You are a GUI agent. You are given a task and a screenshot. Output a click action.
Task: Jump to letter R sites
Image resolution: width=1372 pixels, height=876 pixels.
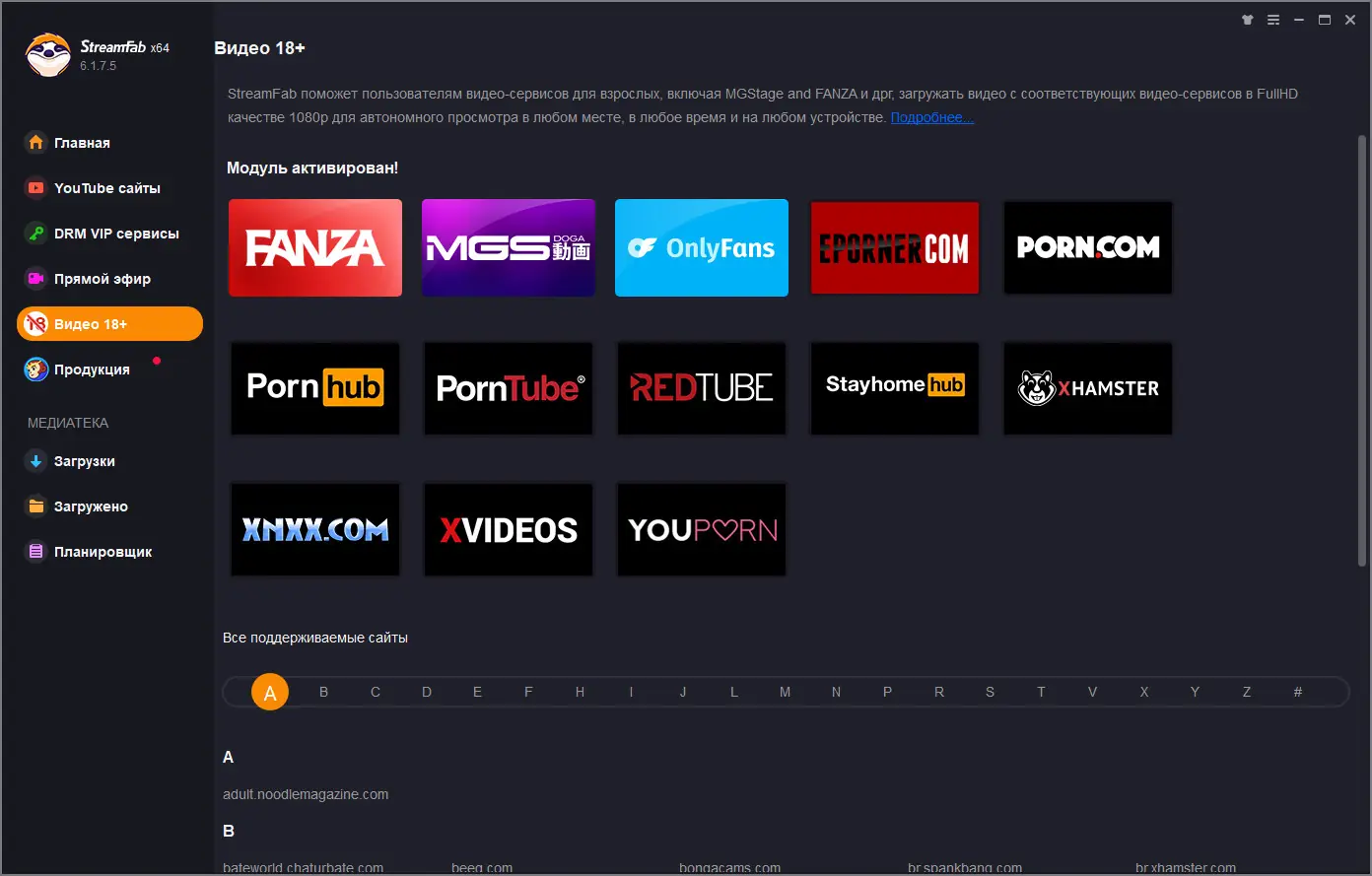939,692
